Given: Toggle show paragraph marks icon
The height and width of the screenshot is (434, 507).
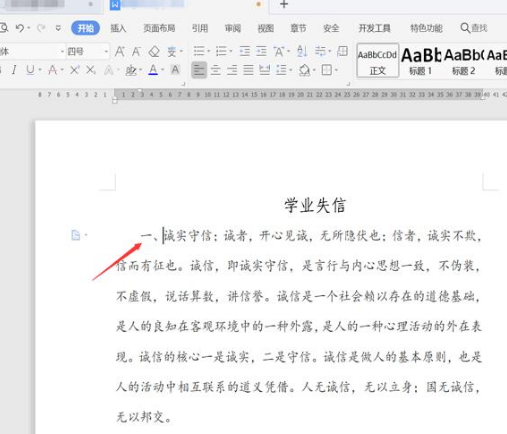Looking at the screenshot, I should [321, 51].
